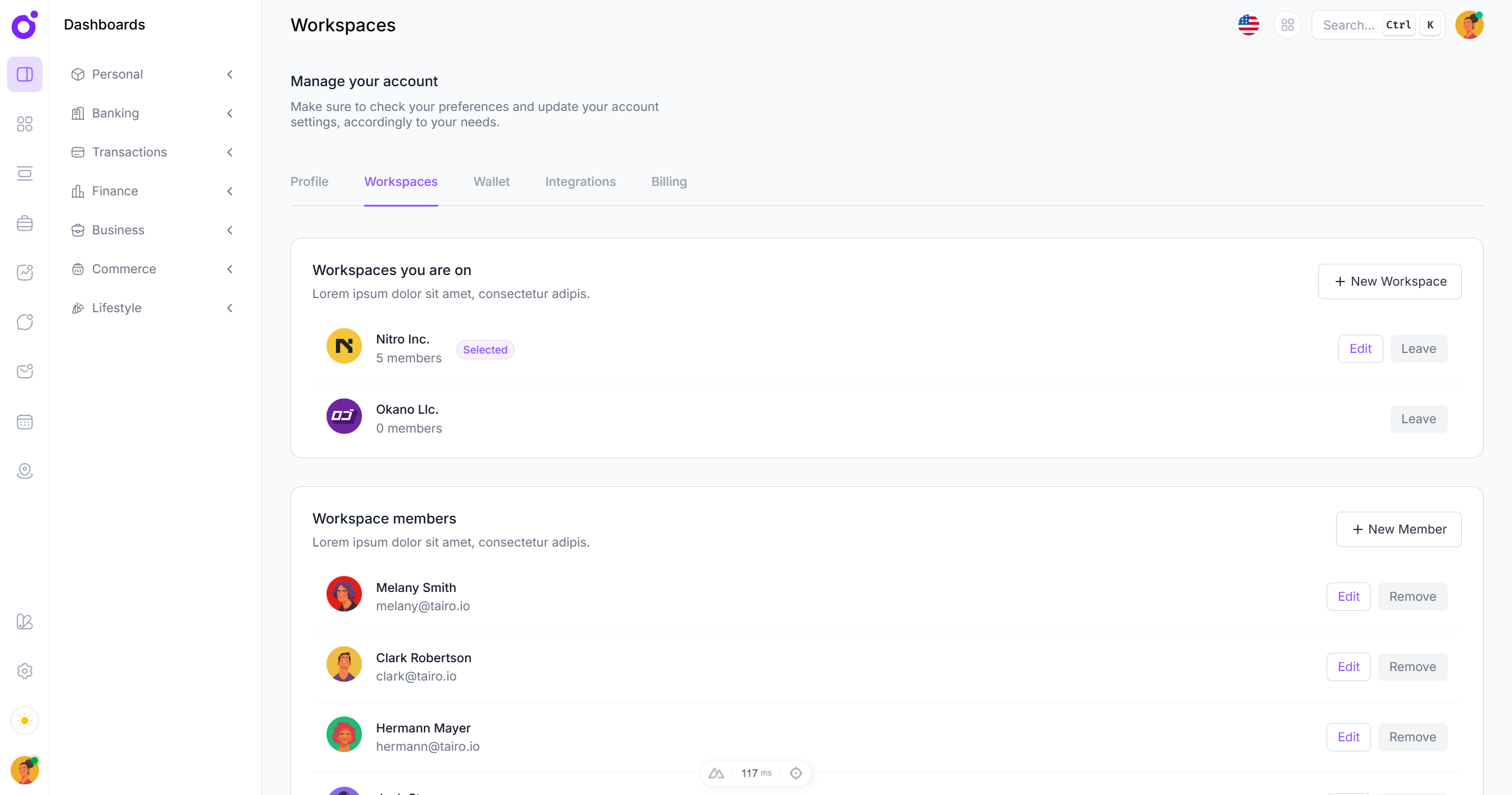Toggle light/dark theme with the sun icon
The image size is (1512, 795).
(25, 721)
